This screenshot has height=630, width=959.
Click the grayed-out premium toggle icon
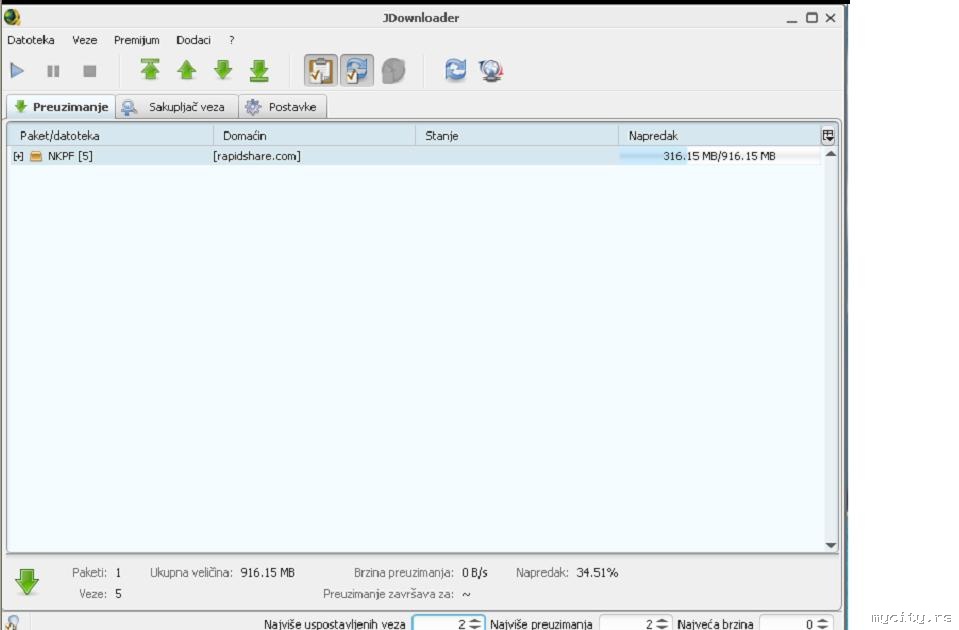pyautogui.click(x=393, y=71)
